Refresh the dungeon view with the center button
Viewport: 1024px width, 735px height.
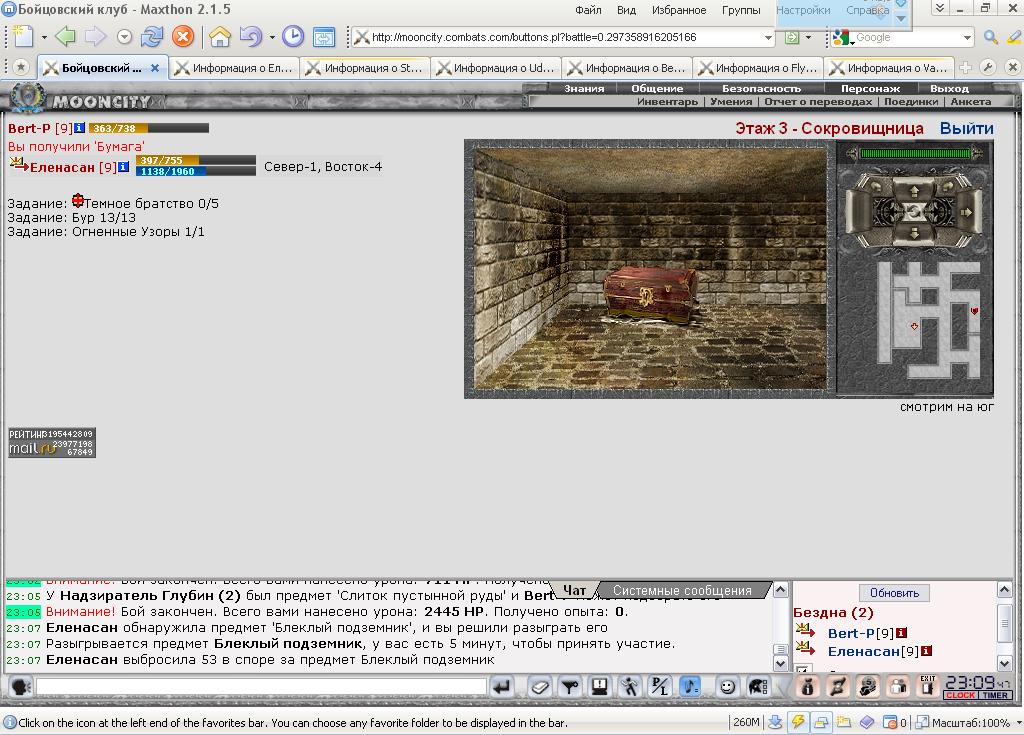[914, 212]
